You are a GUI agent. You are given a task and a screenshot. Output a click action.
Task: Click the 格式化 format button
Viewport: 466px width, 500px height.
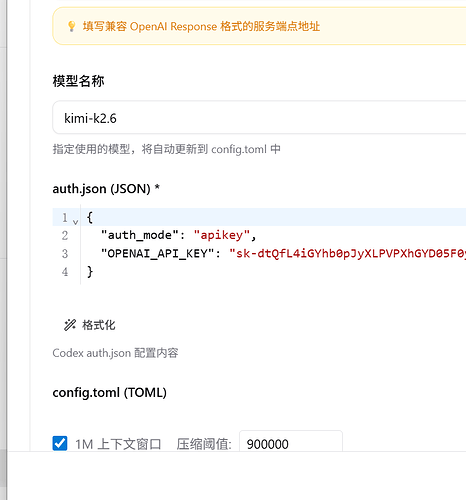[89, 325]
